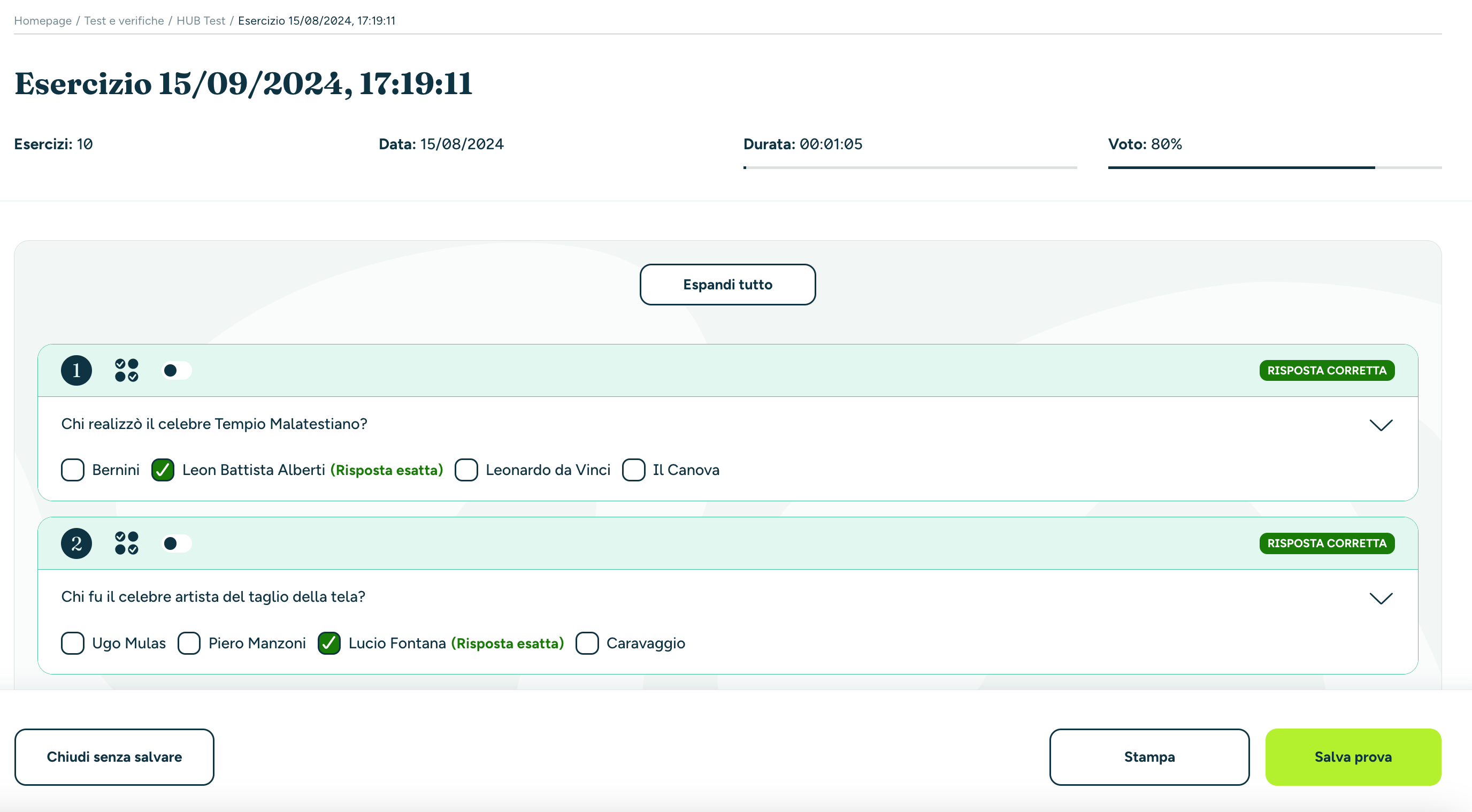Select the Piero Manzoni answer label
Viewport: 1472px width, 812px height.
coord(257,643)
